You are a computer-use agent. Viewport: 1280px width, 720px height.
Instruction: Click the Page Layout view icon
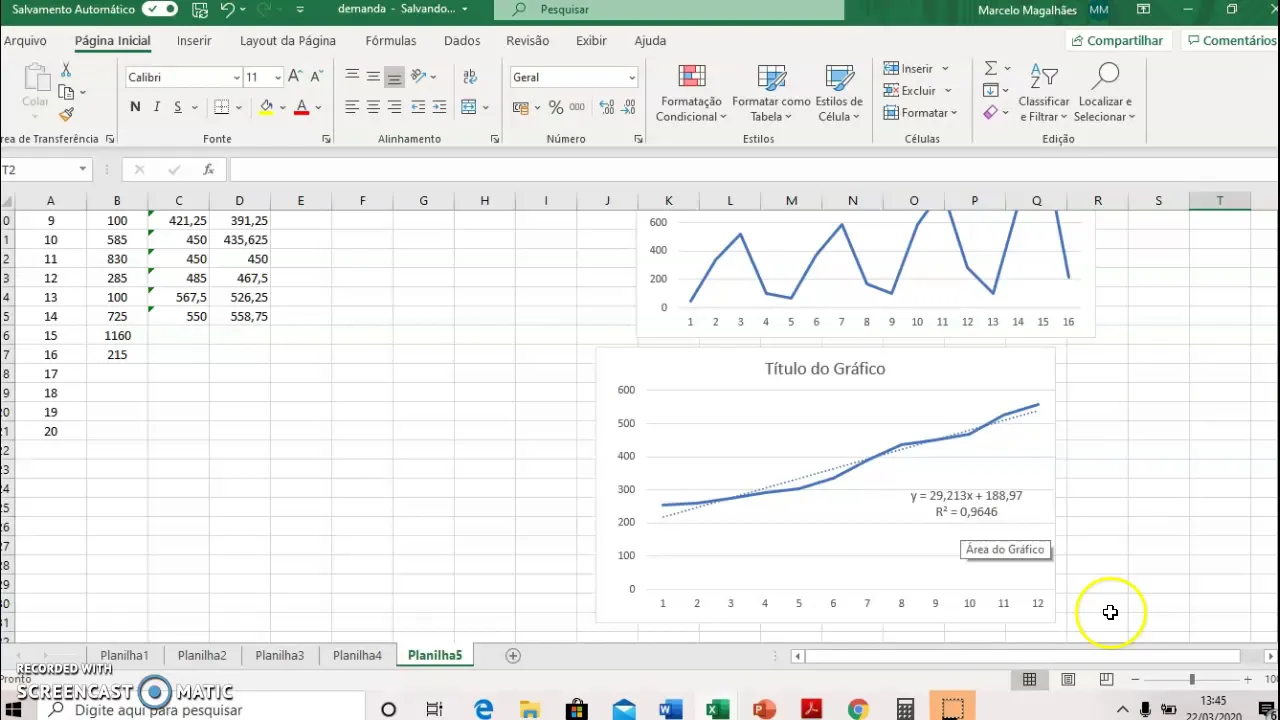(1067, 680)
